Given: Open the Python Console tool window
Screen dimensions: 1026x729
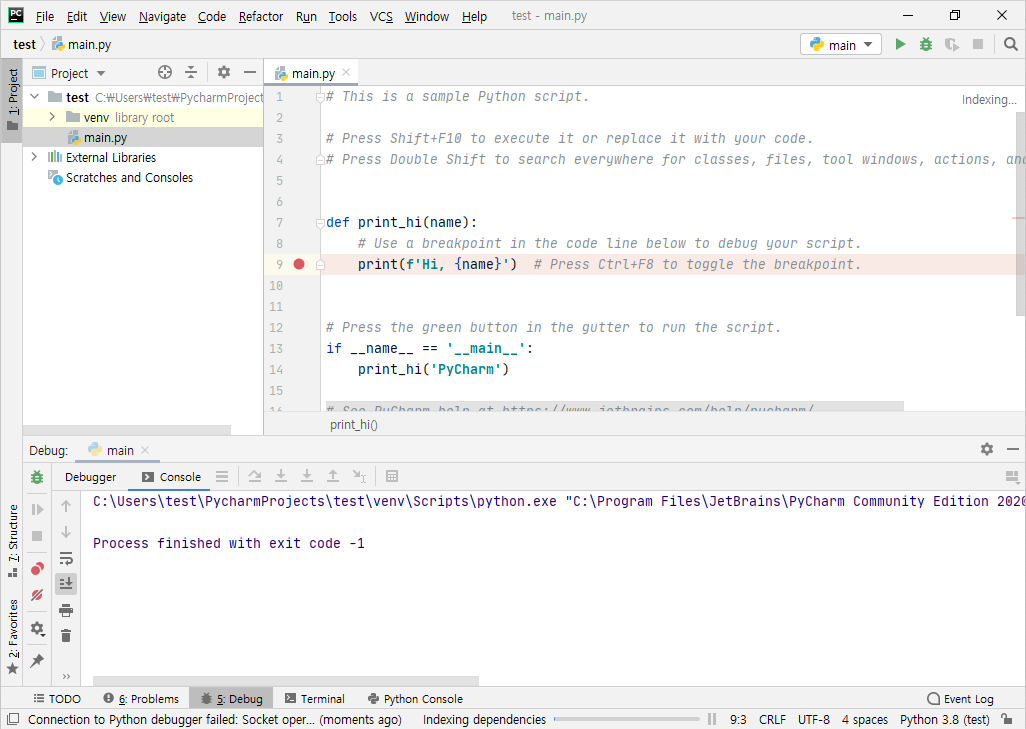Looking at the screenshot, I should (x=415, y=698).
